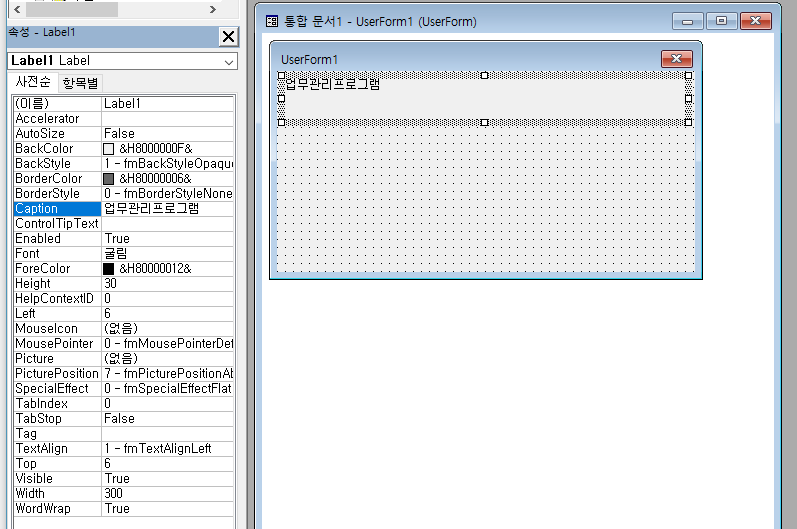Click the right arrow of horizontal scrollbar
Image resolution: width=797 pixels, height=529 pixels.
click(212, 9)
